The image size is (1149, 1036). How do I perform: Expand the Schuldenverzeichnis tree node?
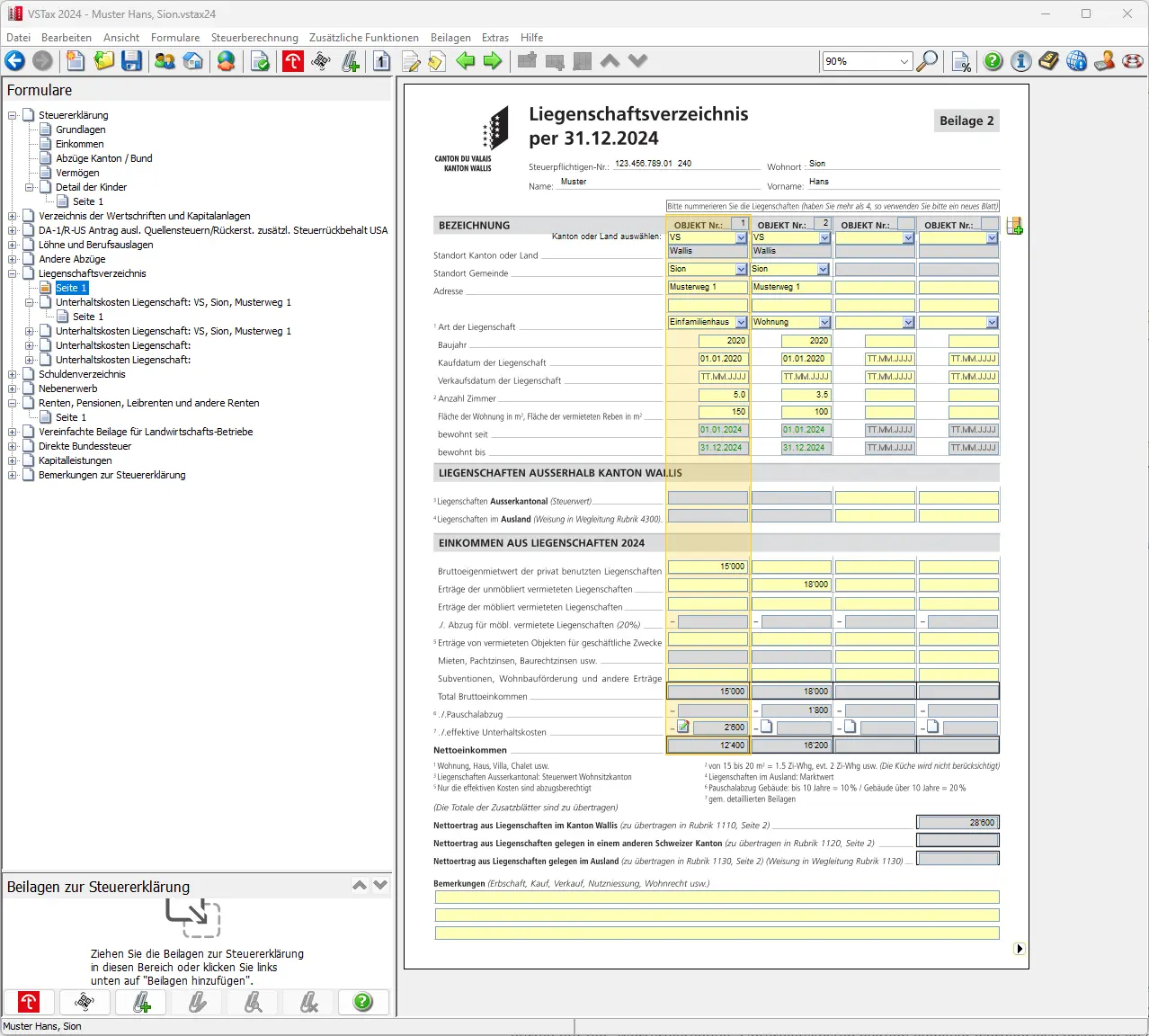tap(13, 374)
